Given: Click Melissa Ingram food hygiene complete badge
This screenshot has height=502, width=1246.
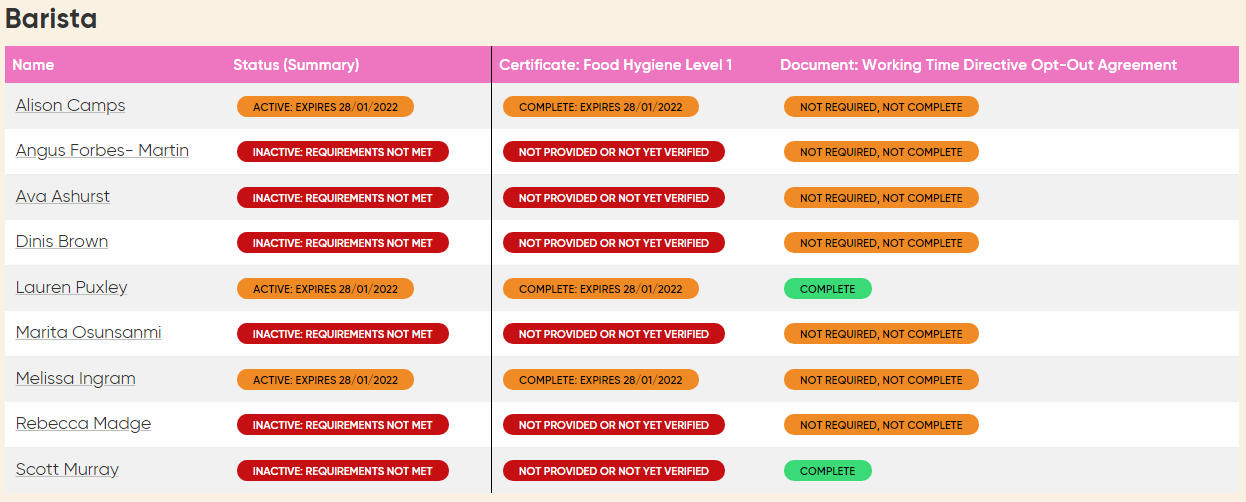Looking at the screenshot, I should [x=601, y=380].
